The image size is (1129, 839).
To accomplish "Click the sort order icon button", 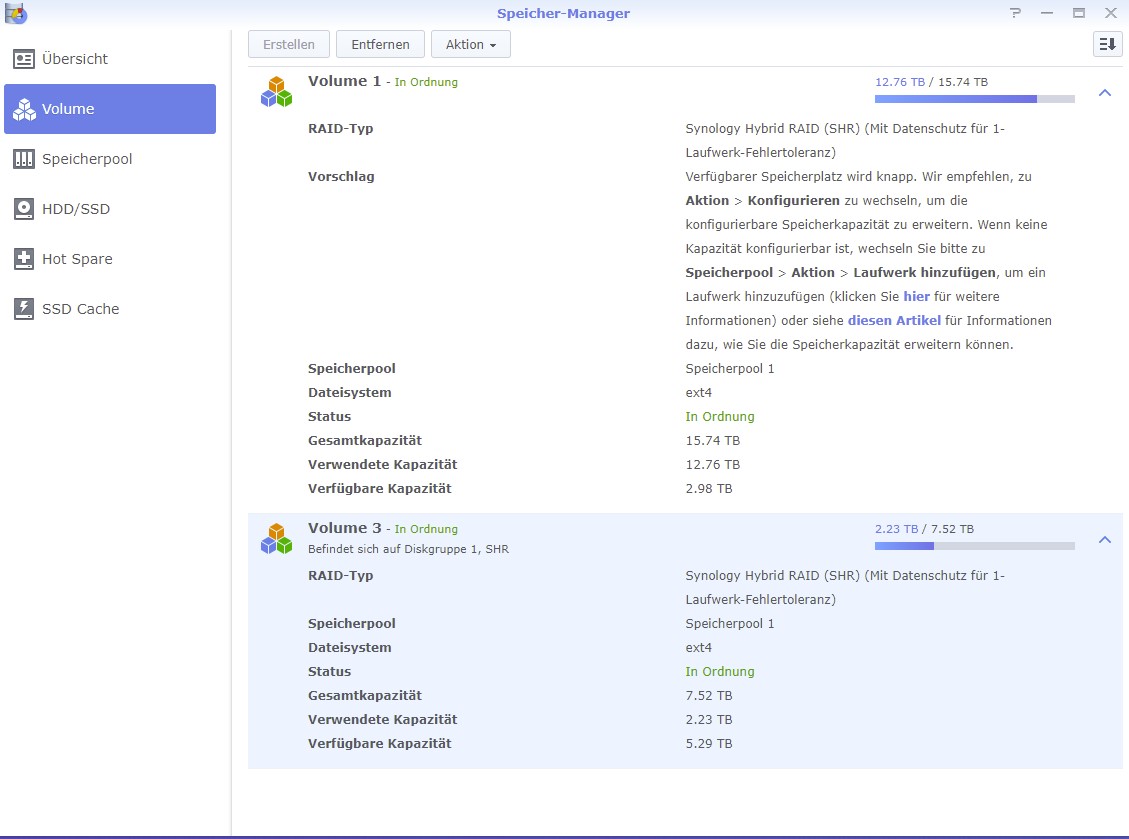I will click(1107, 44).
